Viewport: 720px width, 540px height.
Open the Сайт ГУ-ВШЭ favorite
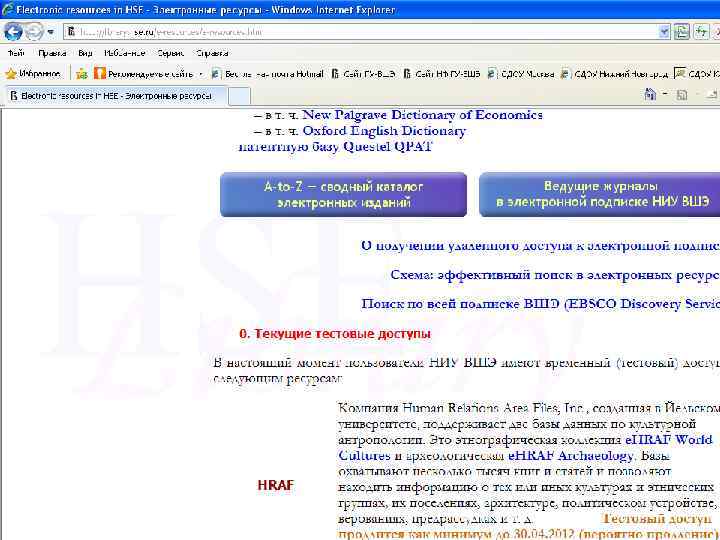point(363,73)
